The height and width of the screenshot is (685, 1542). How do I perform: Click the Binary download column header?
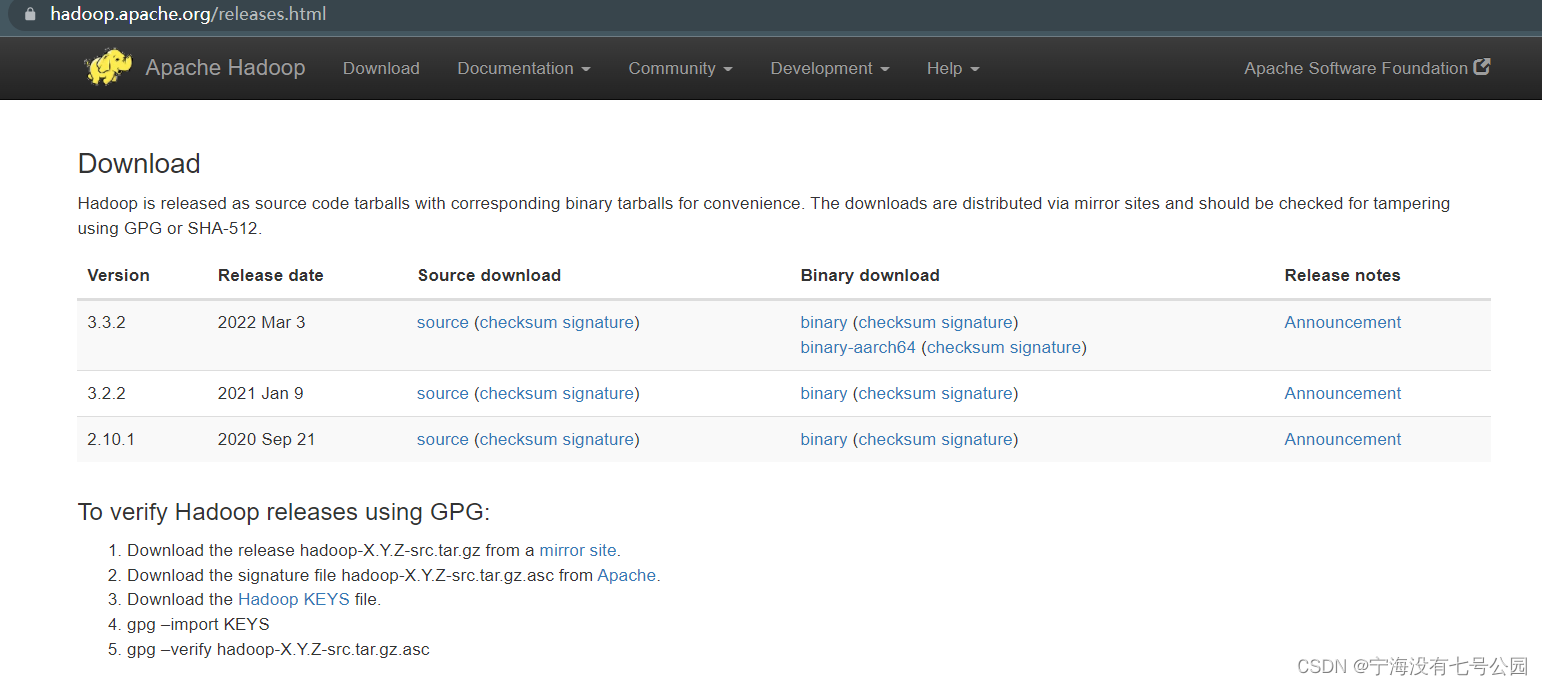pos(870,275)
